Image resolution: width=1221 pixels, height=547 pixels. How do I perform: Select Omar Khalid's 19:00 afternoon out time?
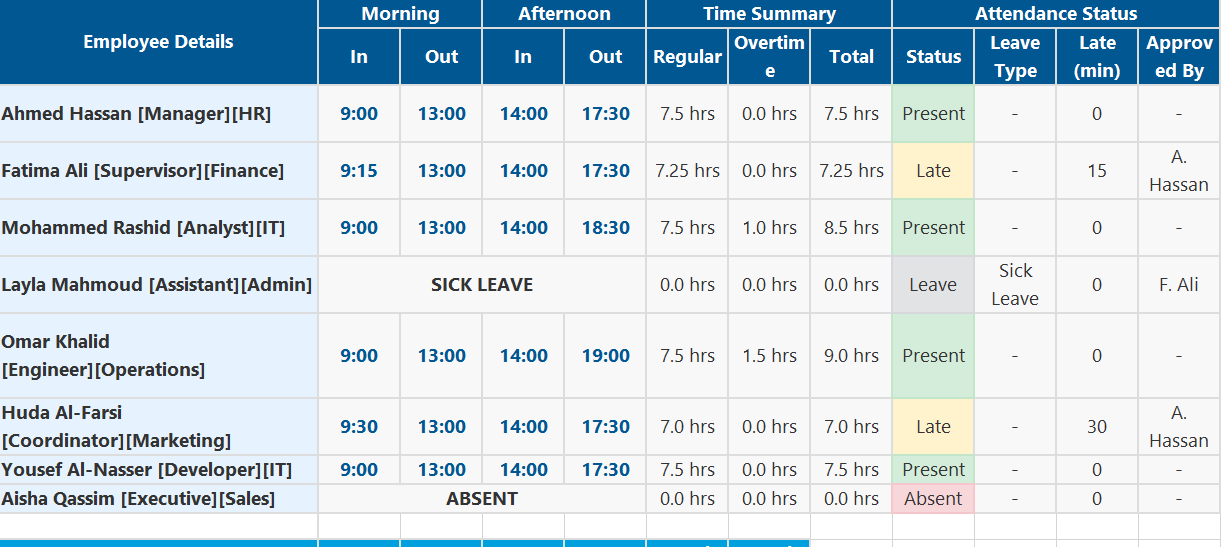pos(605,356)
